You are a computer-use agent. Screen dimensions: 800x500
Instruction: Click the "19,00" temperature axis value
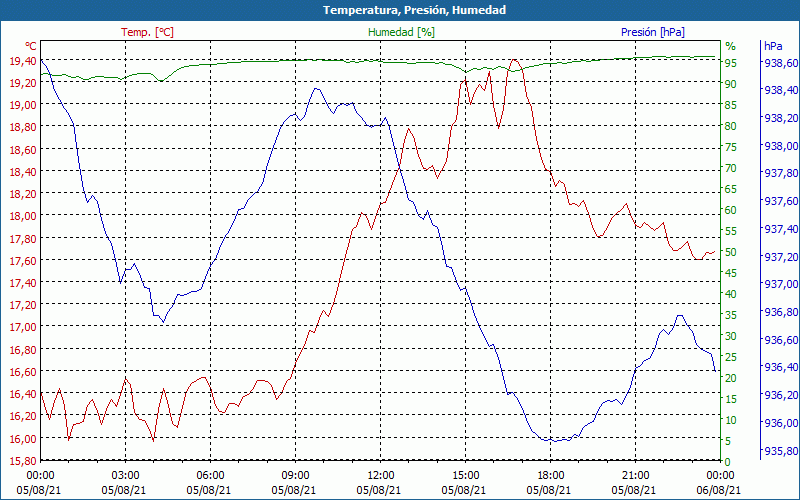tap(22, 105)
